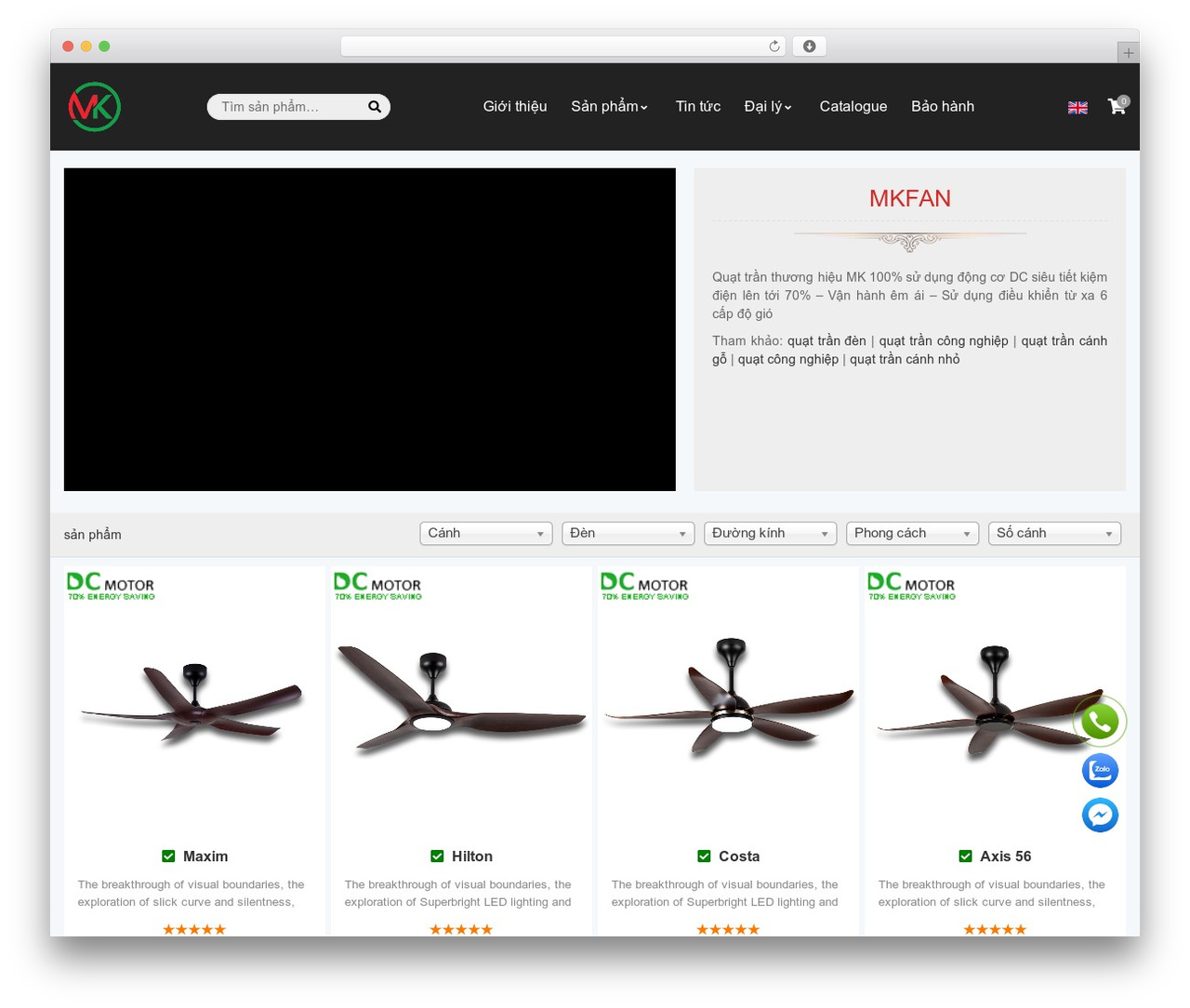Open the Phong cách filter dropdown
Screen dimensions: 1190x1008
coord(913,534)
